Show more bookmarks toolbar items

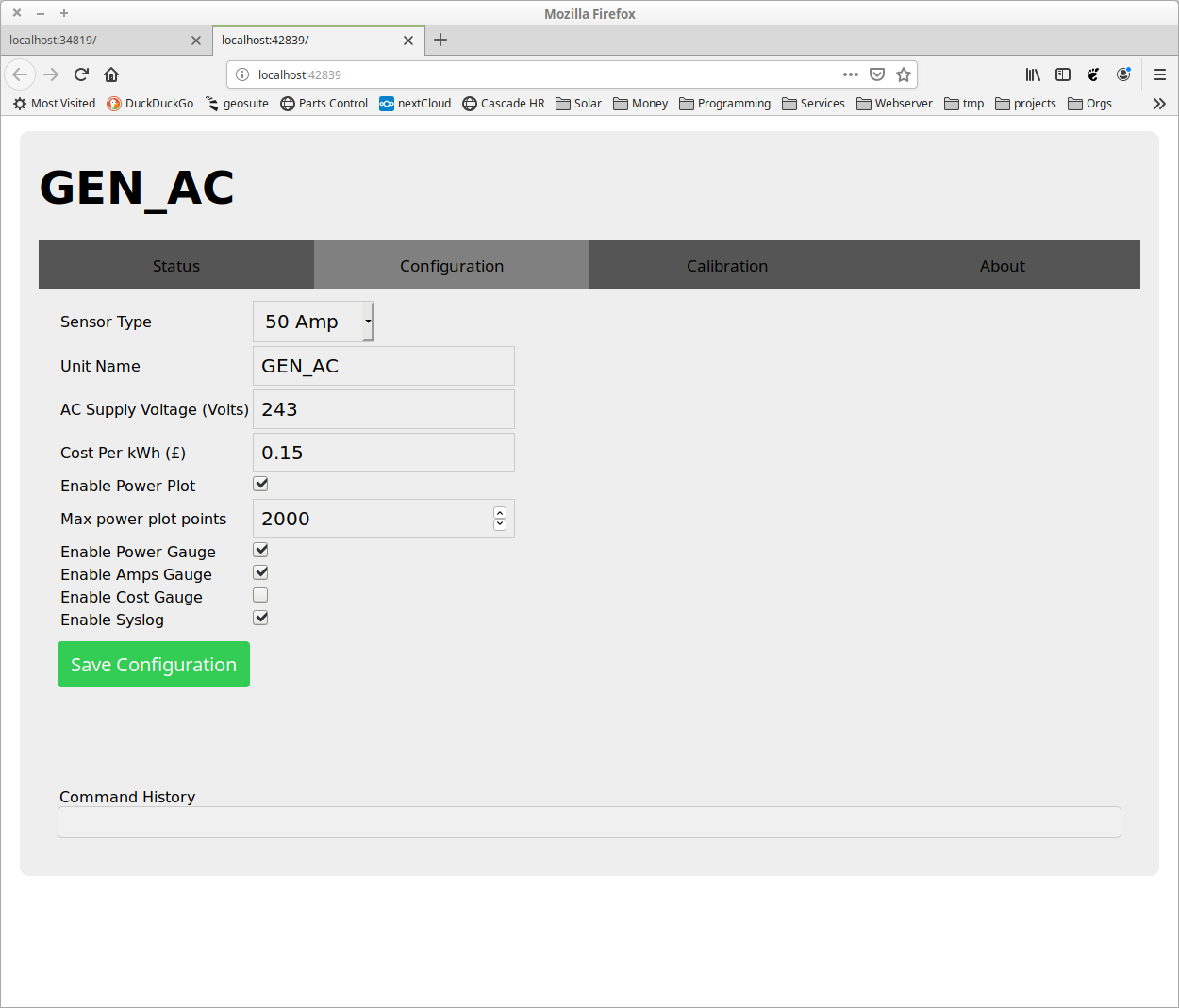1159,104
